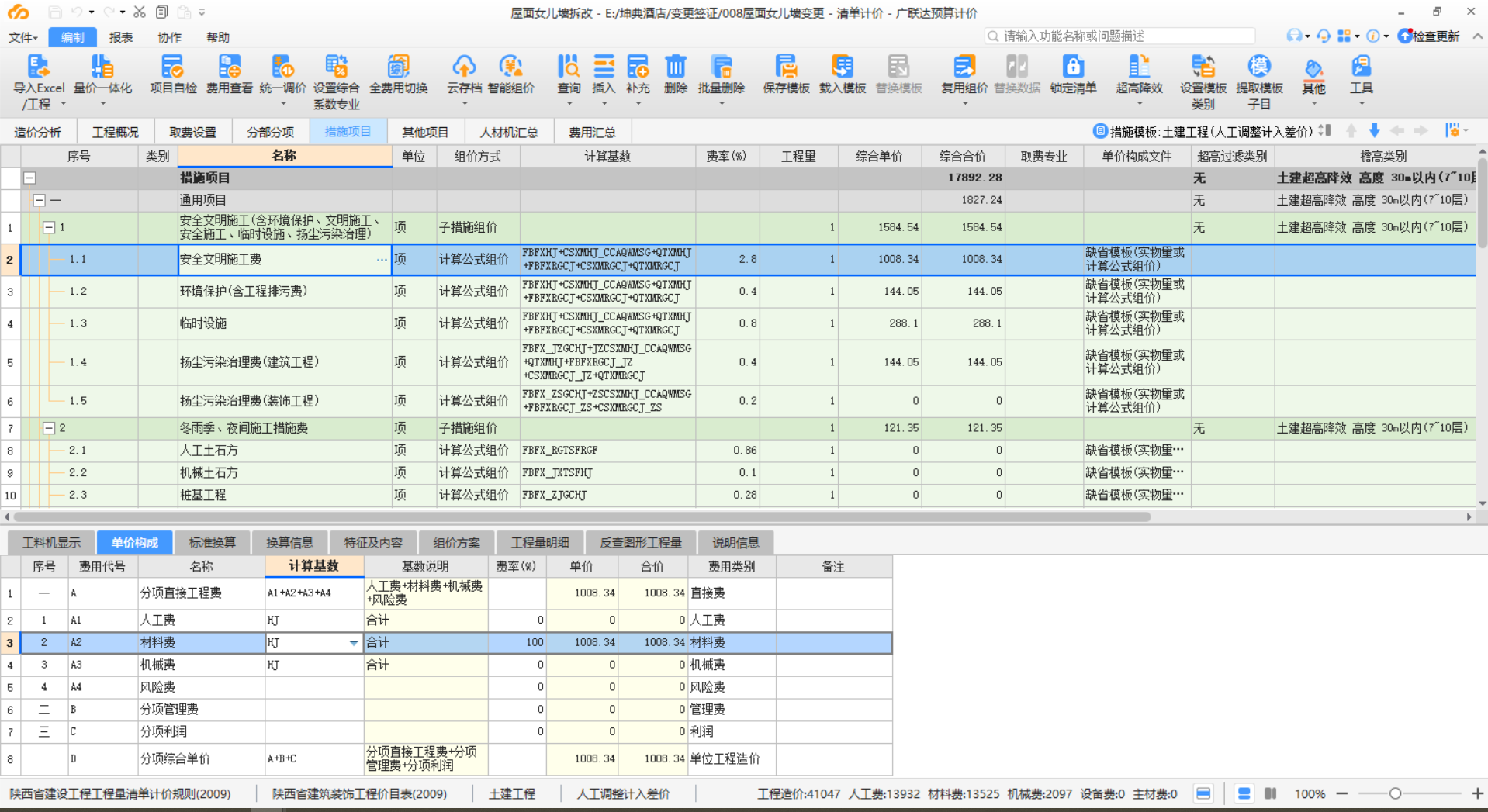
Task: Select the 分项综合单价 row in price composition
Action: (x=446, y=759)
